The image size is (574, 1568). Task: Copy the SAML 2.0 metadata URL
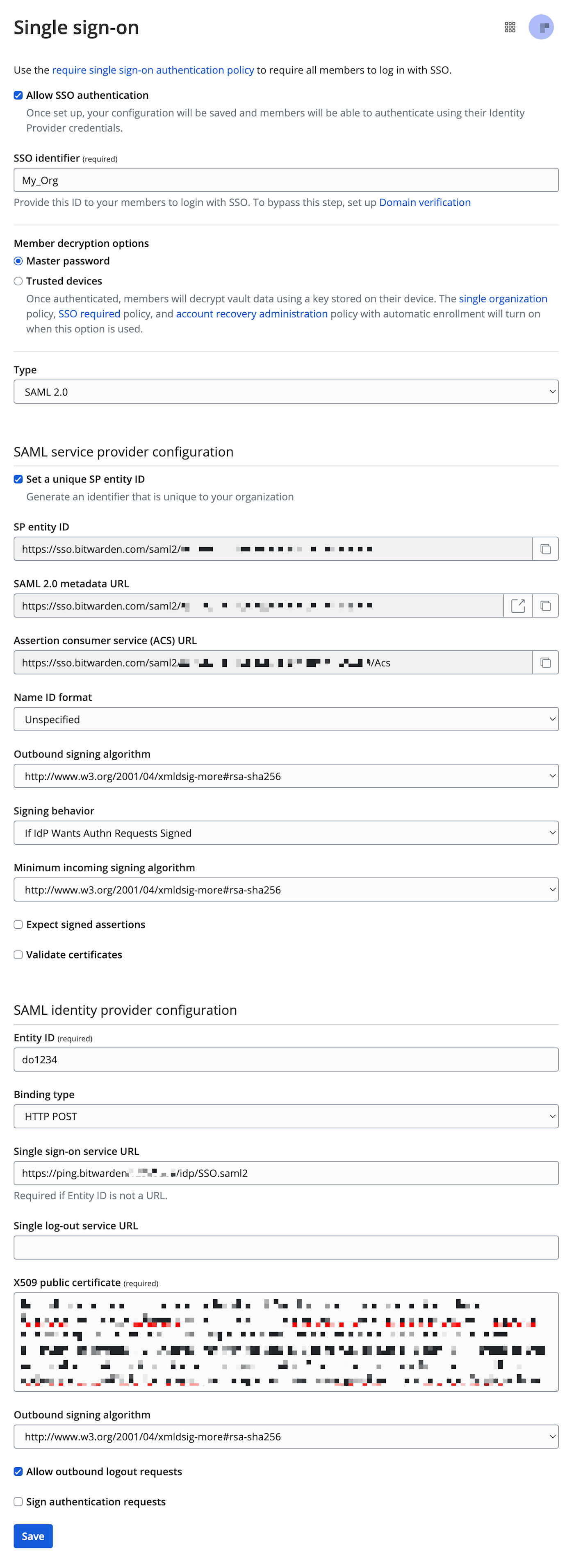pos(545,605)
